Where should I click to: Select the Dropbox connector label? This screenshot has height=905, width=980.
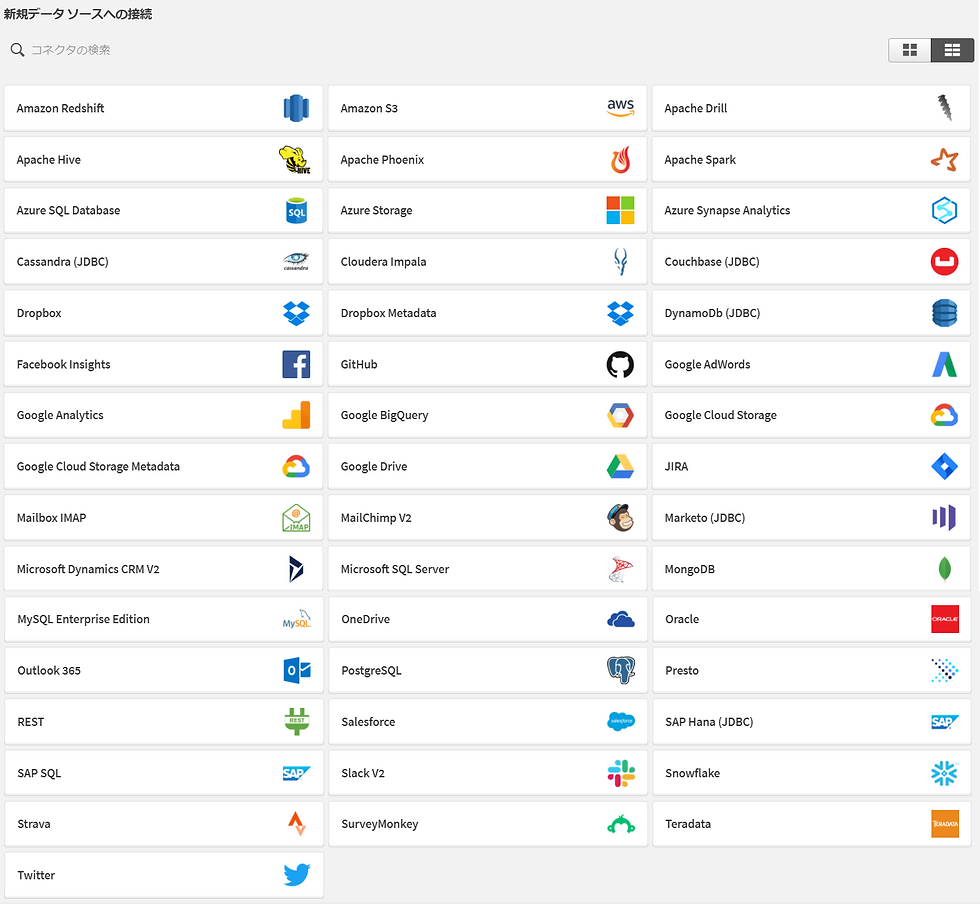coord(39,313)
